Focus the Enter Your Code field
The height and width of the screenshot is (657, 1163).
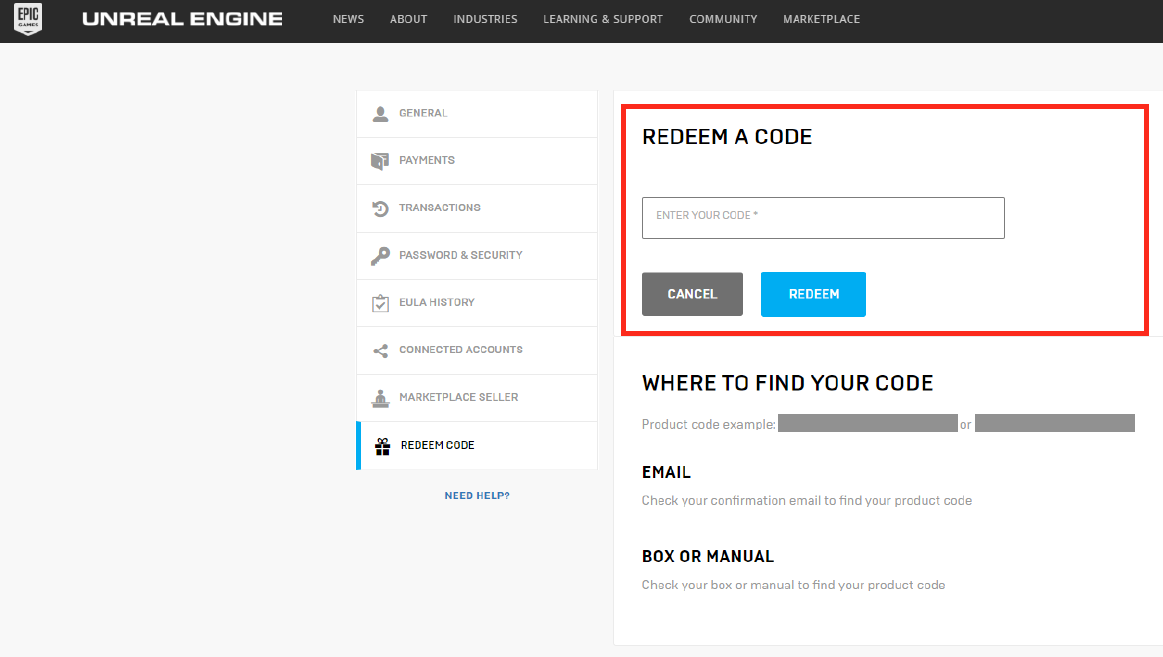[x=823, y=218]
